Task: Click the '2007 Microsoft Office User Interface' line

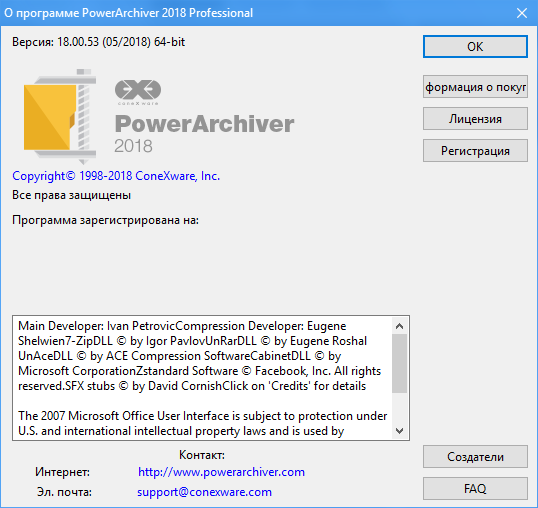Action: [203, 416]
